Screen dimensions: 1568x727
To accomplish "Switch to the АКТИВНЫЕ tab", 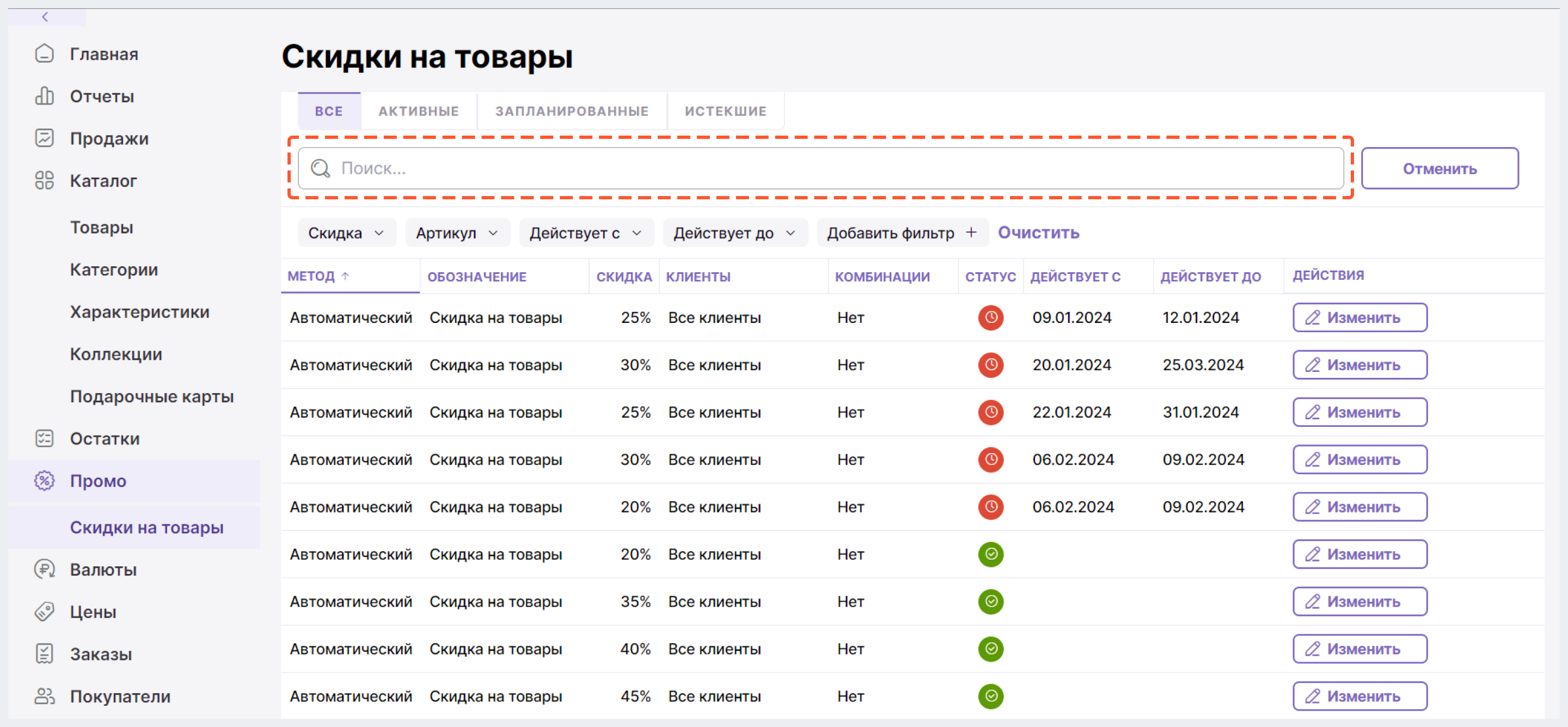I will pyautogui.click(x=419, y=111).
